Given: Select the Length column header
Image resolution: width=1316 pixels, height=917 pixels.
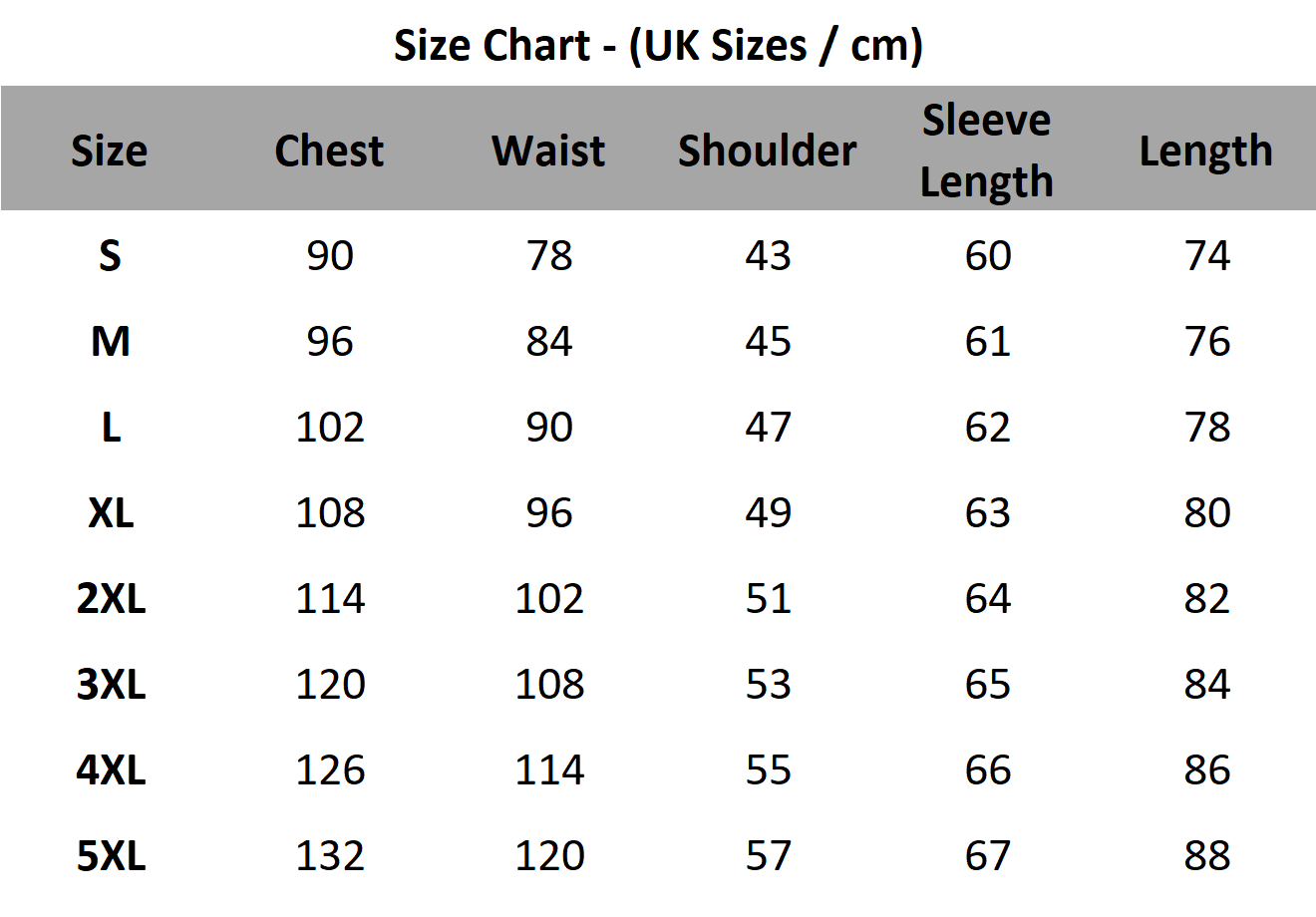Looking at the screenshot, I should 1205,151.
